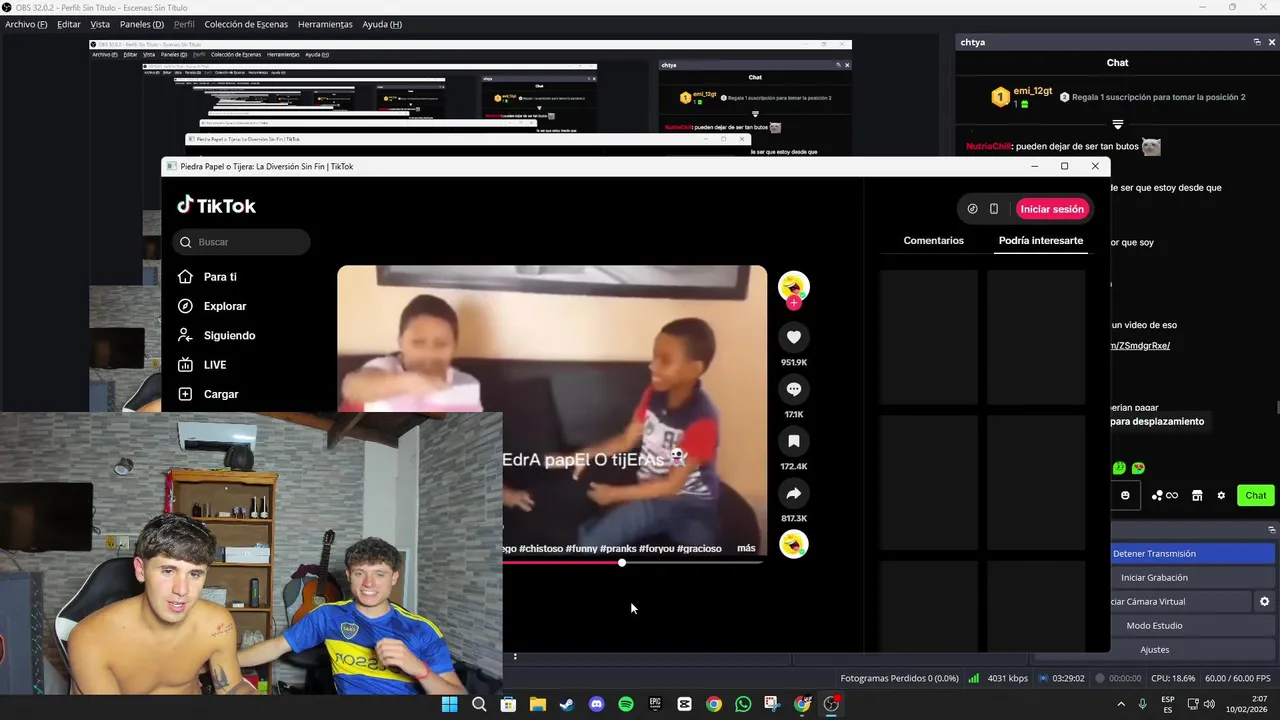Click the #gracioso hashtag
Image resolution: width=1280 pixels, height=720 pixels.
pos(699,548)
